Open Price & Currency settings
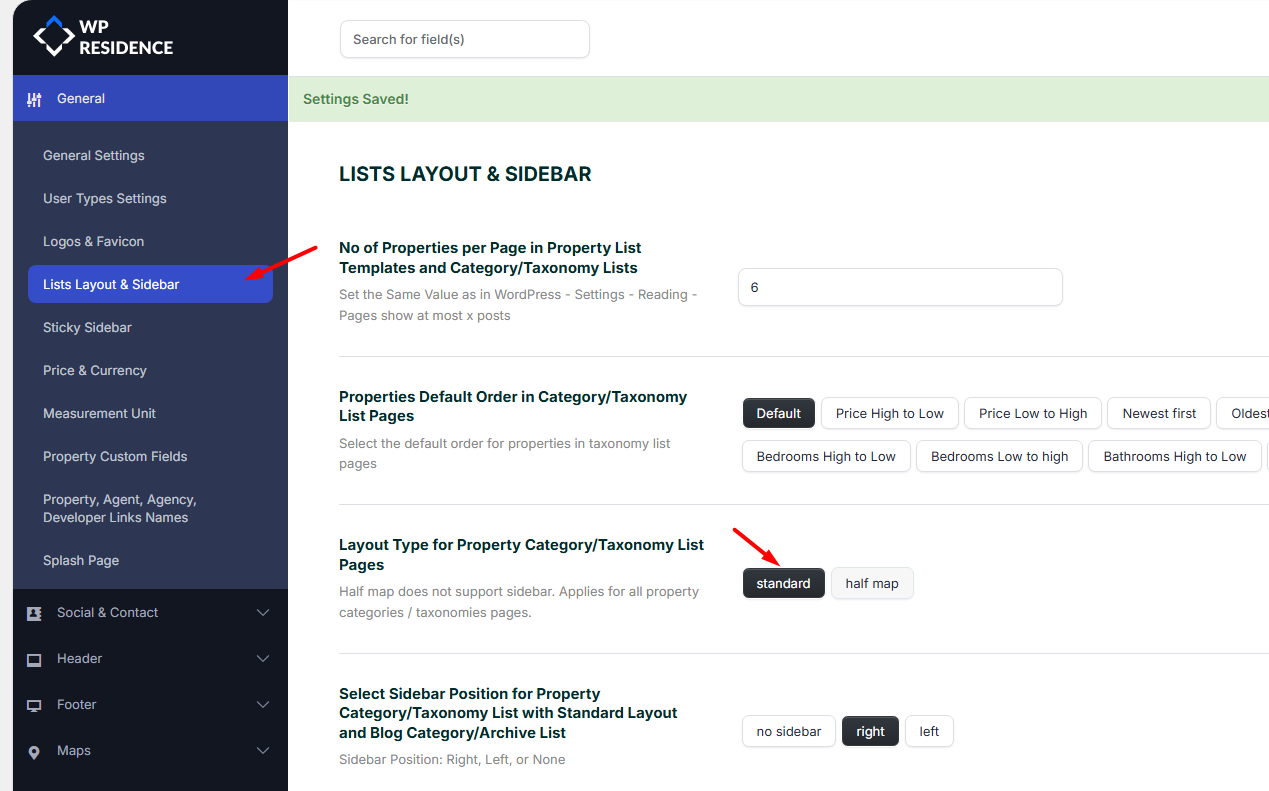Screen dimensions: 1269x791 pyautogui.click(x=95, y=370)
